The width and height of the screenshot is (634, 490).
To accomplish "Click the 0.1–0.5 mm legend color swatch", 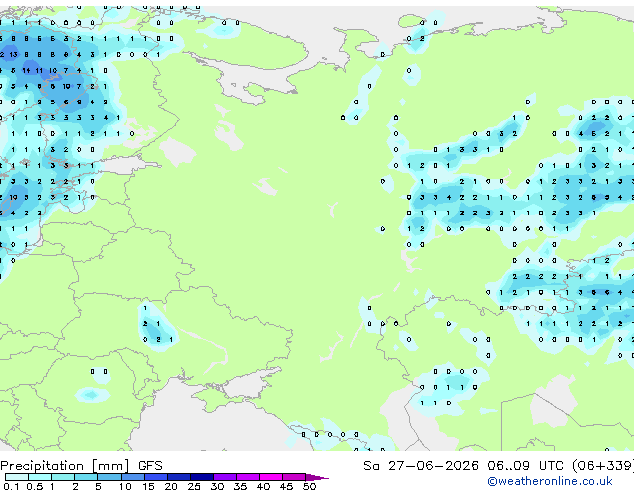I will (x=17, y=477).
